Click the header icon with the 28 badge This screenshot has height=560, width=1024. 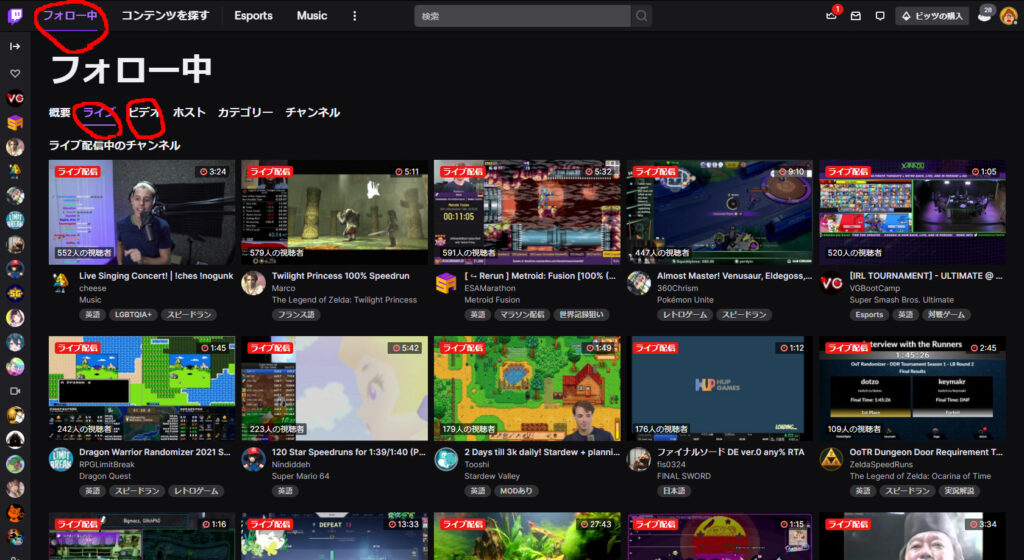[x=985, y=14]
